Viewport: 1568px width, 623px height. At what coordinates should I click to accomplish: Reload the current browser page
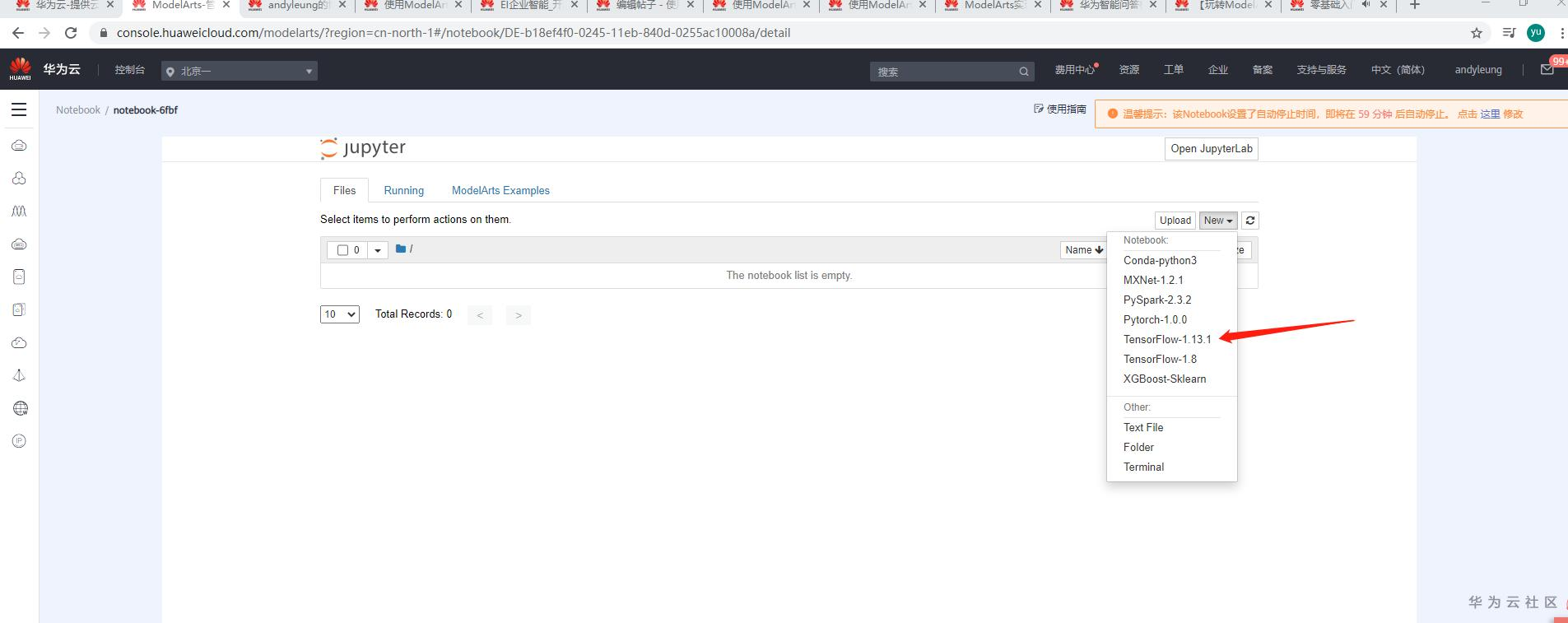click(71, 33)
